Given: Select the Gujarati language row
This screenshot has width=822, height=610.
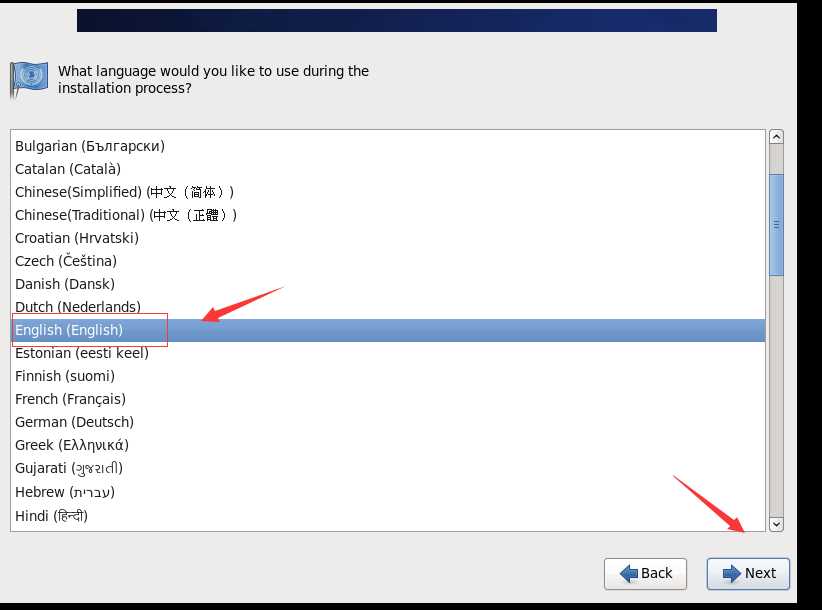Looking at the screenshot, I should [x=387, y=469].
